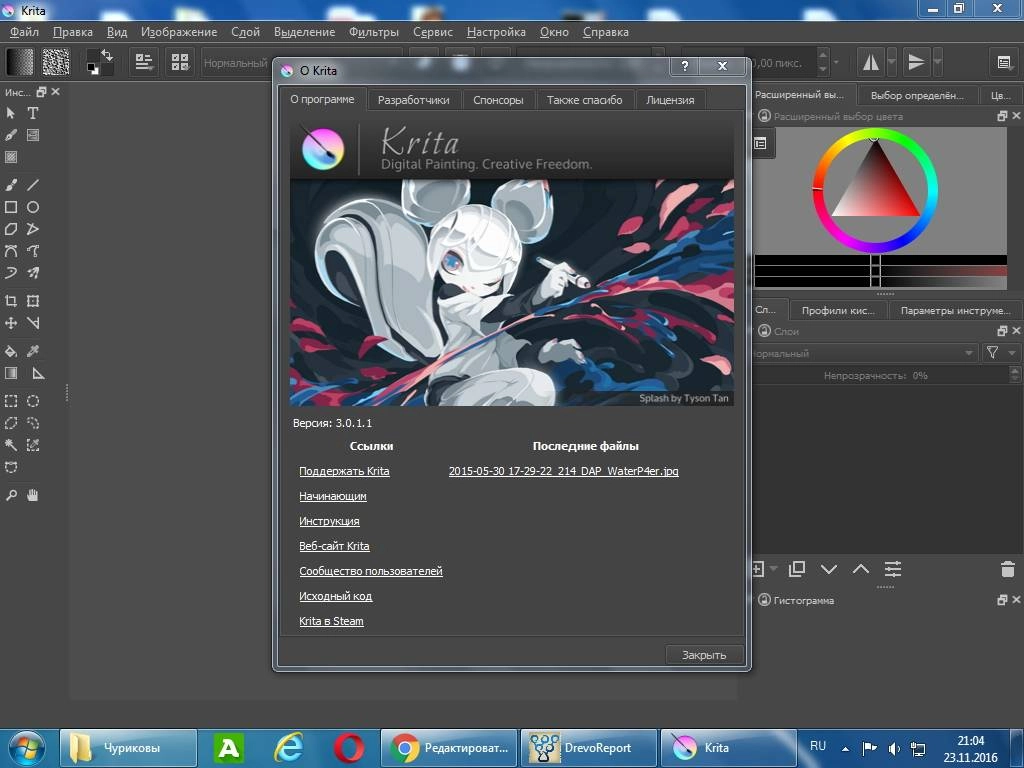Select the contiguous magic wand selection tool
Image resolution: width=1024 pixels, height=768 pixels.
click(10, 445)
